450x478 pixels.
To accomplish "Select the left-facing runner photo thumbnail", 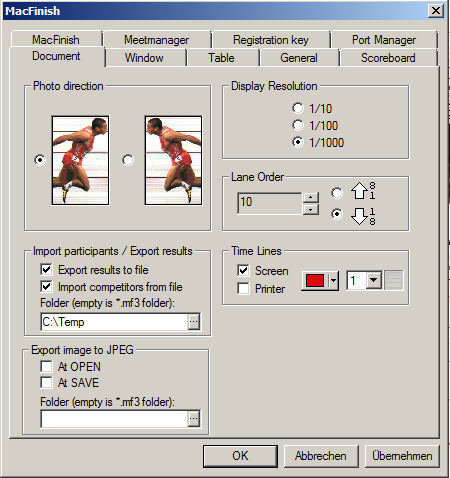I will point(173,160).
